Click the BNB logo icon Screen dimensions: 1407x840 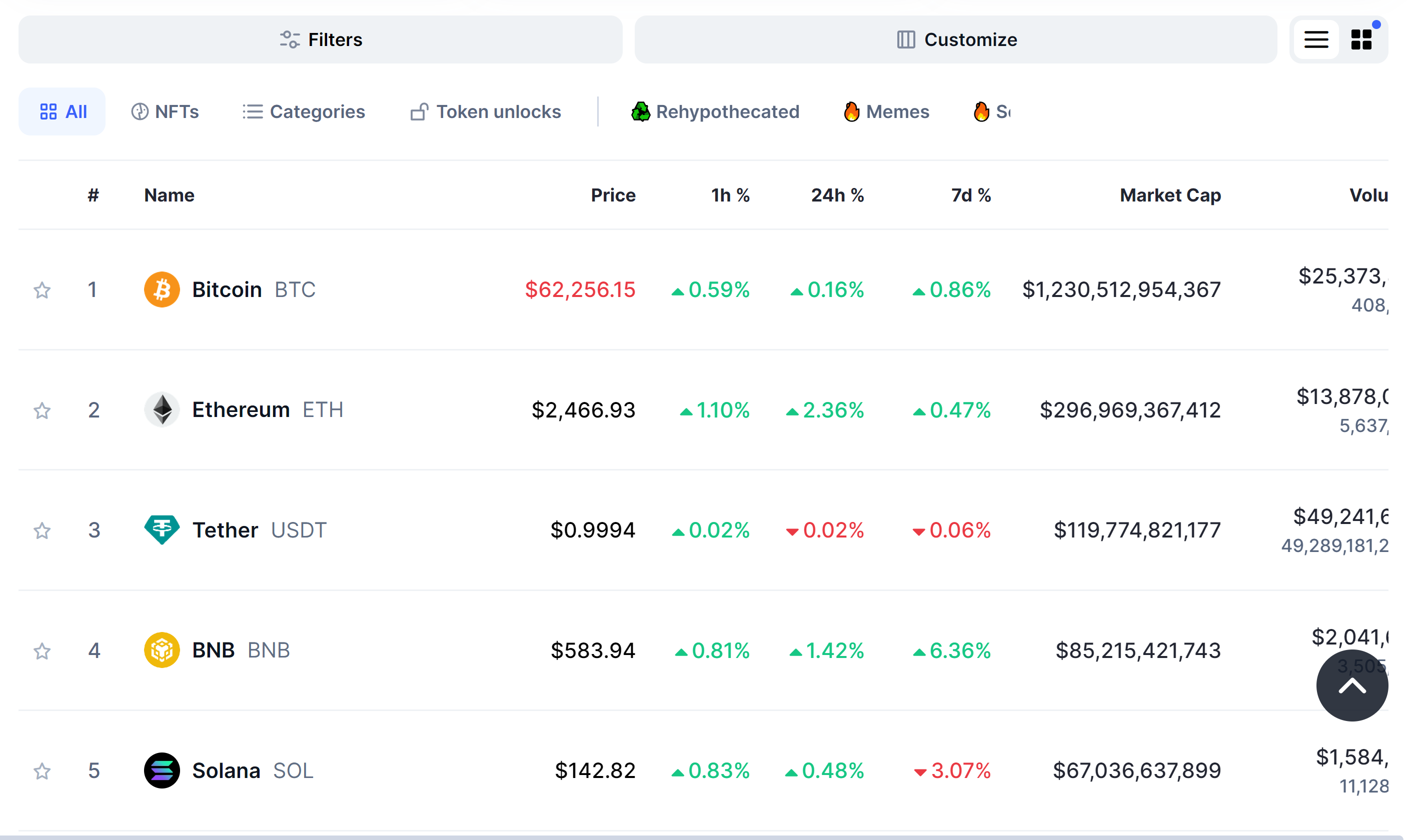pos(162,650)
